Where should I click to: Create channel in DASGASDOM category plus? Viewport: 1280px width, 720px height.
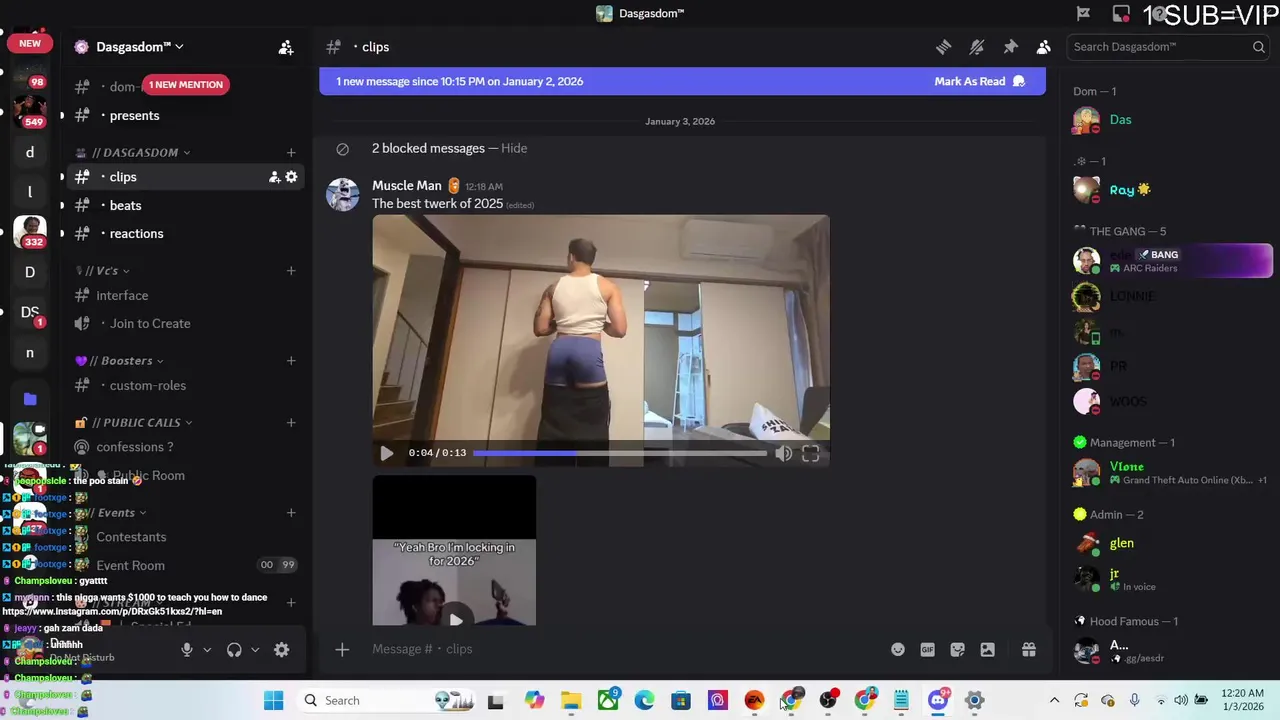pos(291,152)
